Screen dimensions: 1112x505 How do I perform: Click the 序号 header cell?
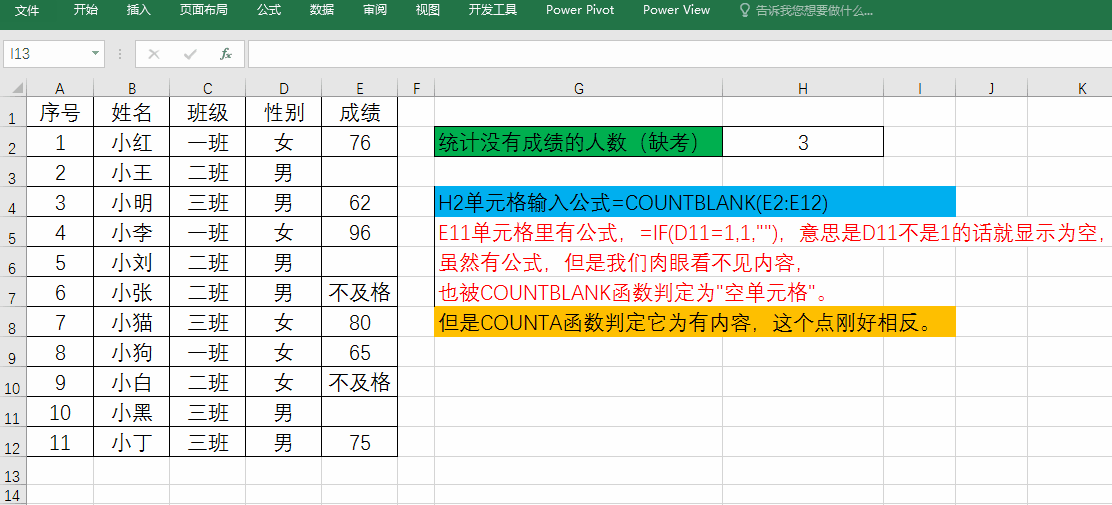(60, 112)
